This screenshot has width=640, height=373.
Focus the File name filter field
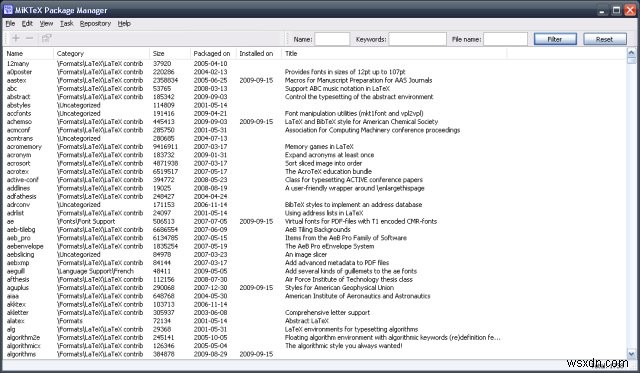coord(505,39)
